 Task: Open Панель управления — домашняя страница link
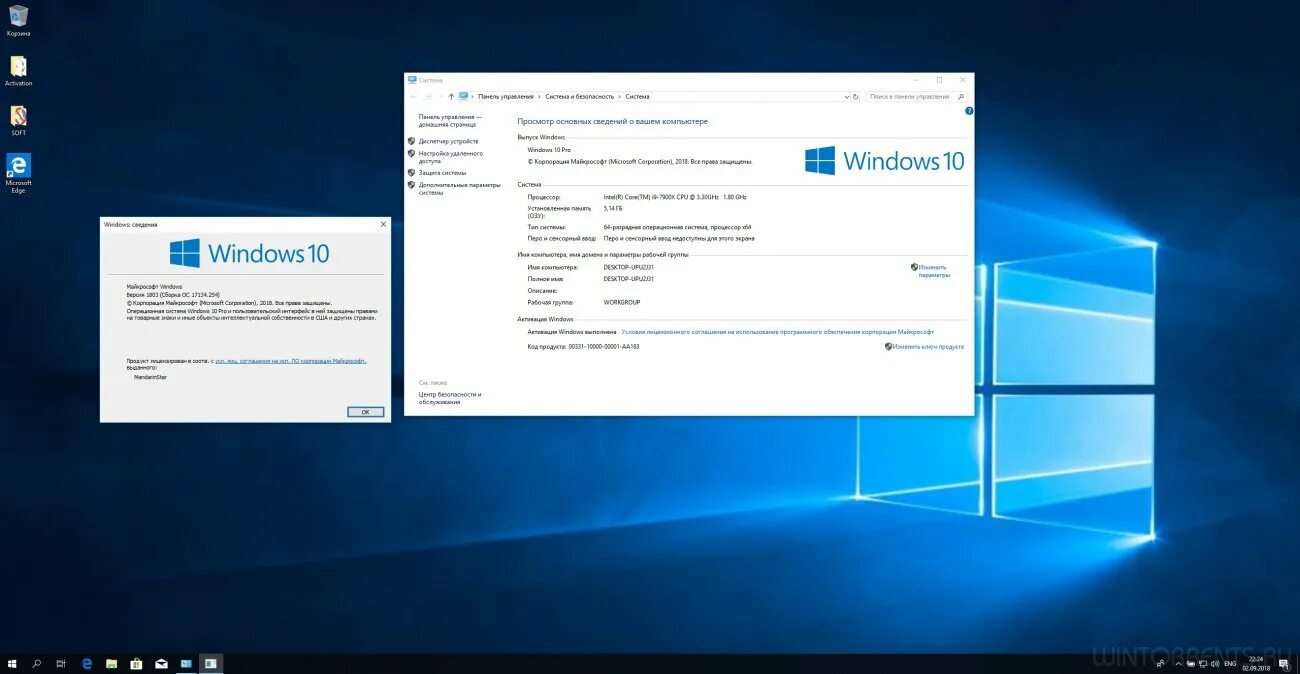click(x=450, y=120)
